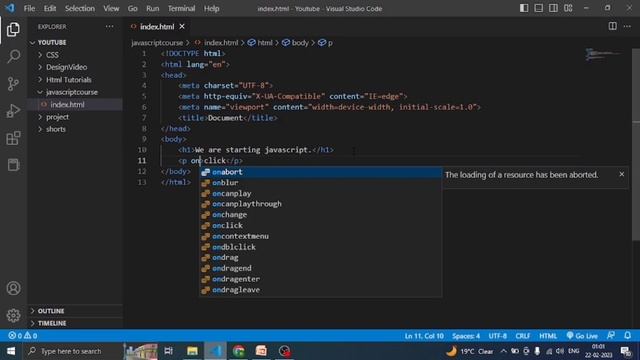Click the feedback icon in status bar
Viewport: 640px width, 360px height.
(611, 336)
